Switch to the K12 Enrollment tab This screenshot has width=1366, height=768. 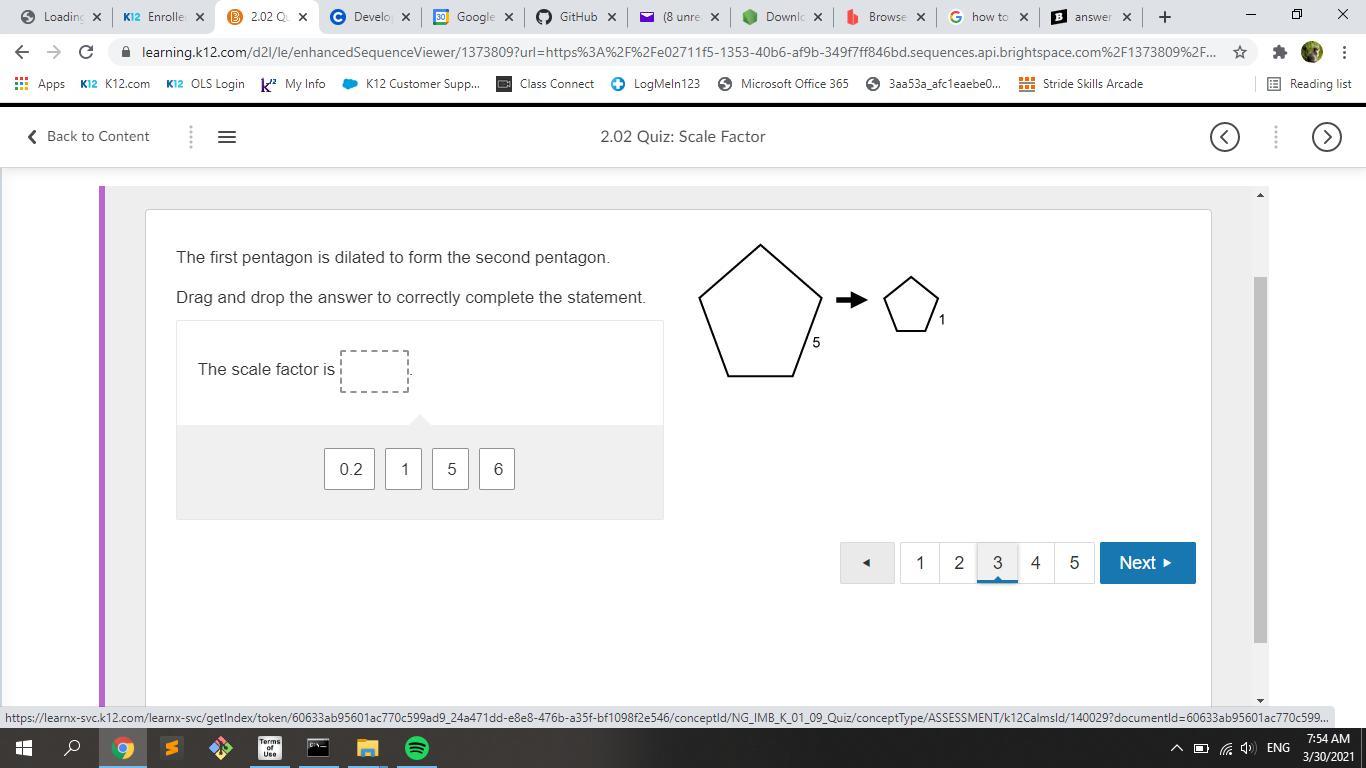point(163,17)
